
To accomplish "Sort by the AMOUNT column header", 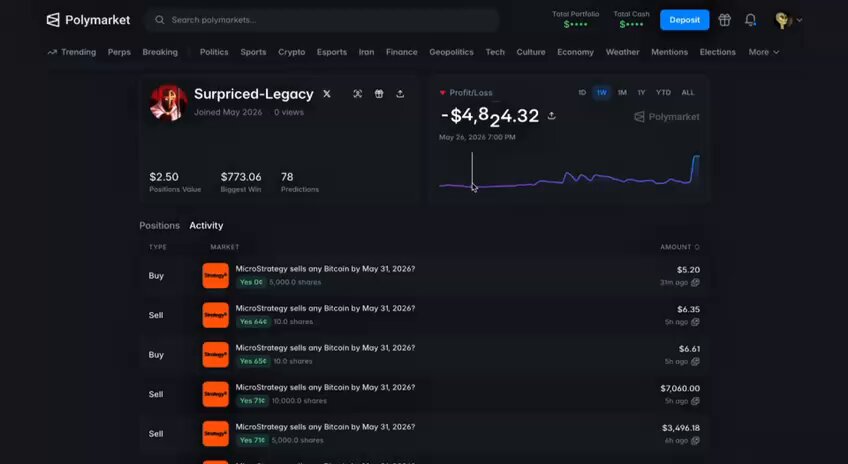I will point(679,247).
